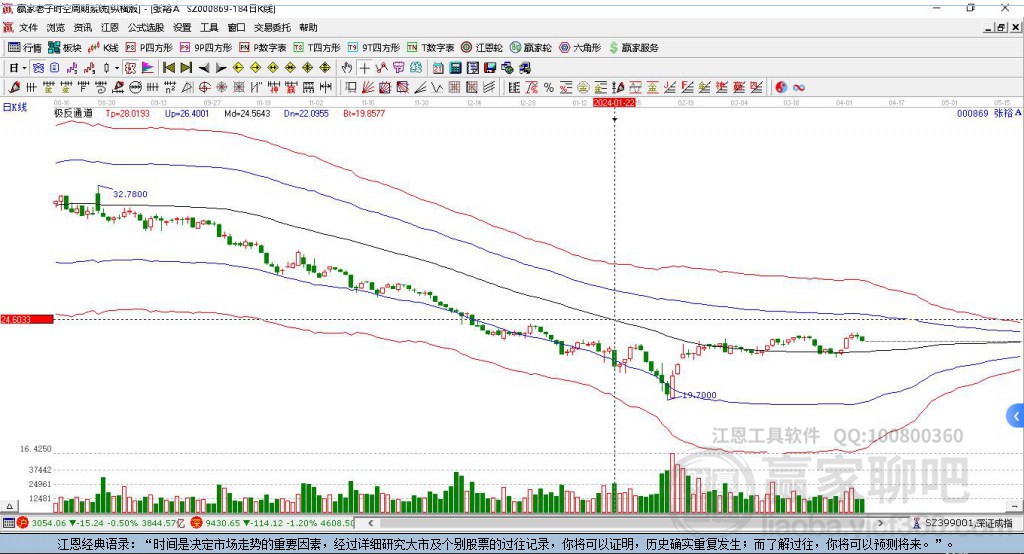Viewport: 1024px width, 554px height.
Task: Open the 9P四方形 tool
Action: 206,48
